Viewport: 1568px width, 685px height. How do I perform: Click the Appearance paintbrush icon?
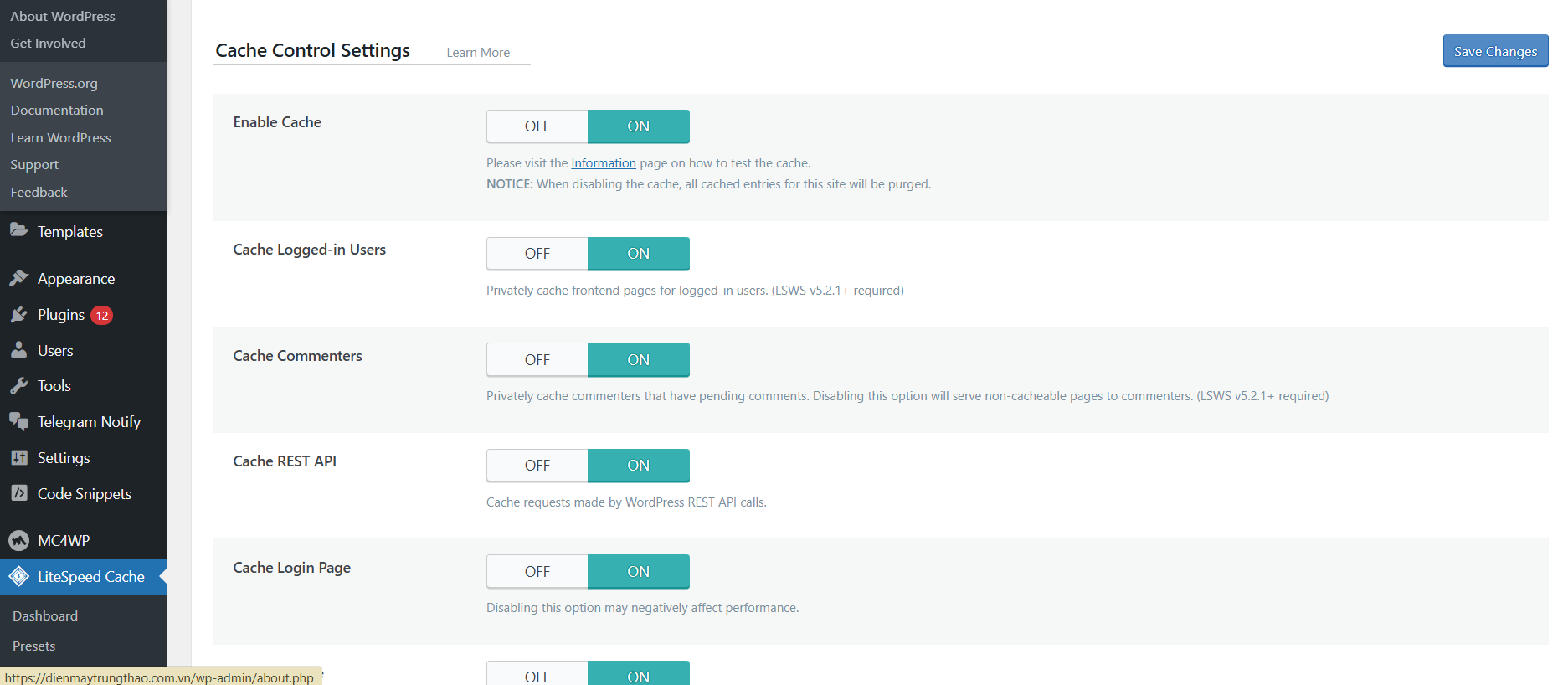tap(18, 278)
